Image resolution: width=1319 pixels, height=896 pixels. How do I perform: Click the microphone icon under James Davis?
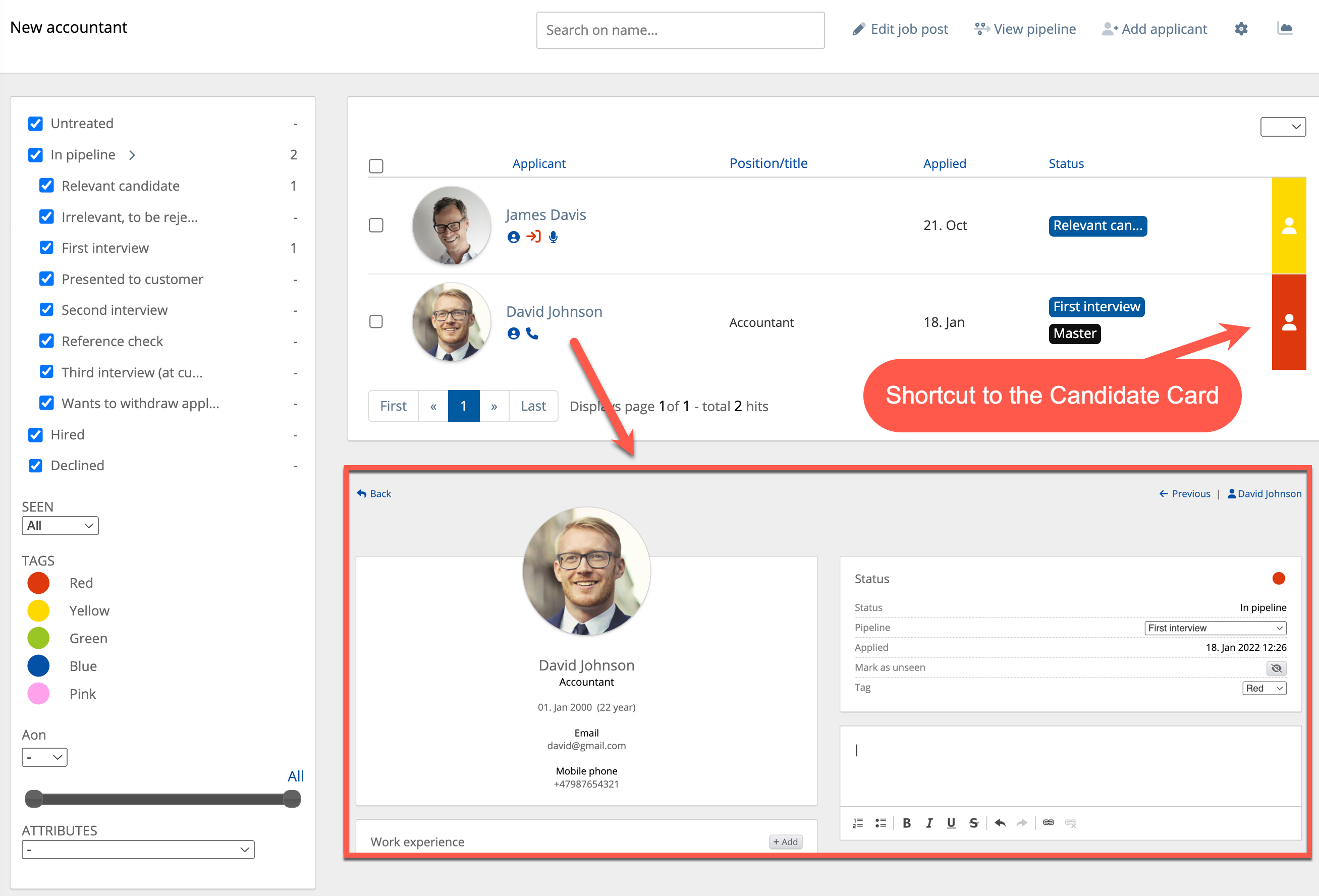554,237
